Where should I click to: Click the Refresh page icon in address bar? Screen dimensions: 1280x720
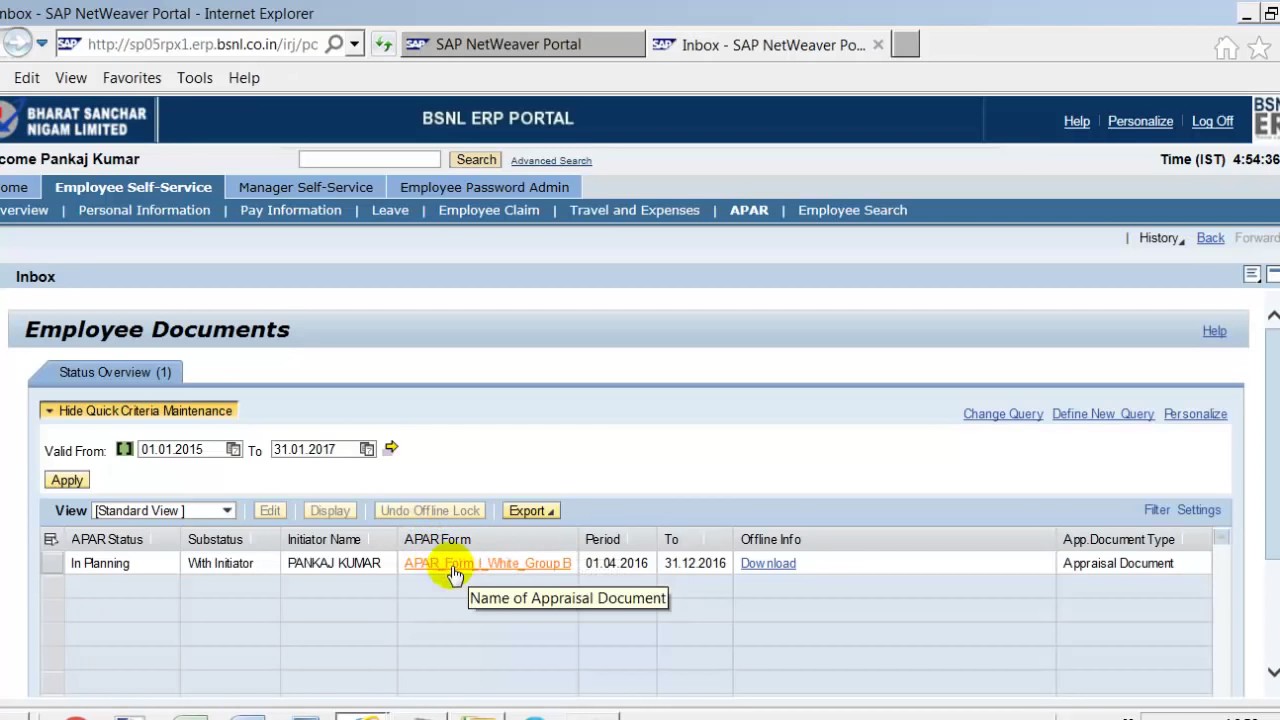[385, 44]
